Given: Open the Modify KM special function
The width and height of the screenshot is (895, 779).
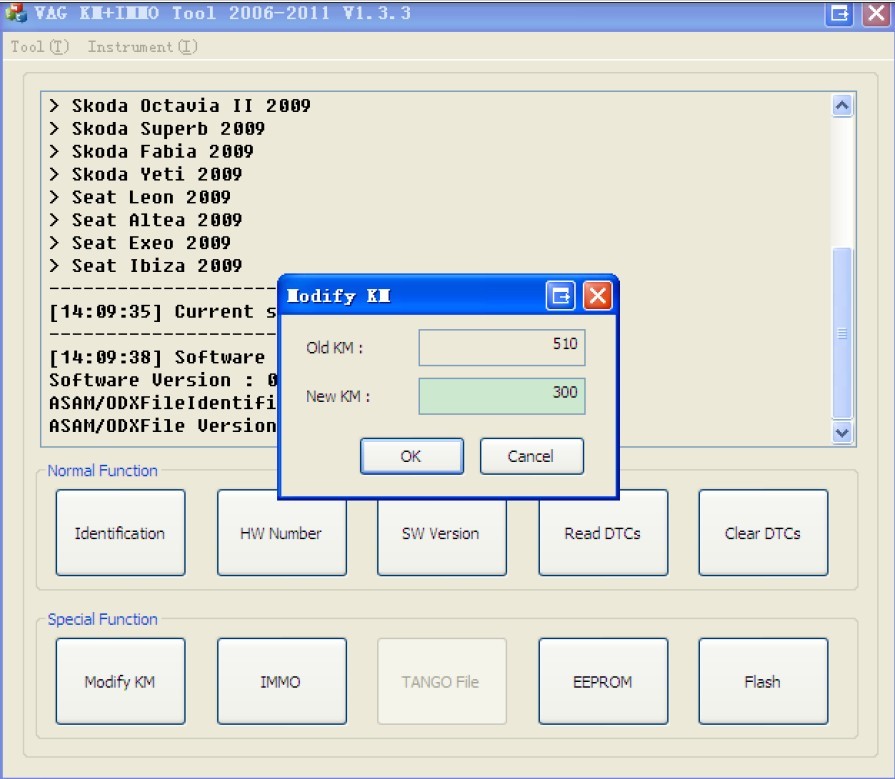Looking at the screenshot, I should click(x=120, y=681).
